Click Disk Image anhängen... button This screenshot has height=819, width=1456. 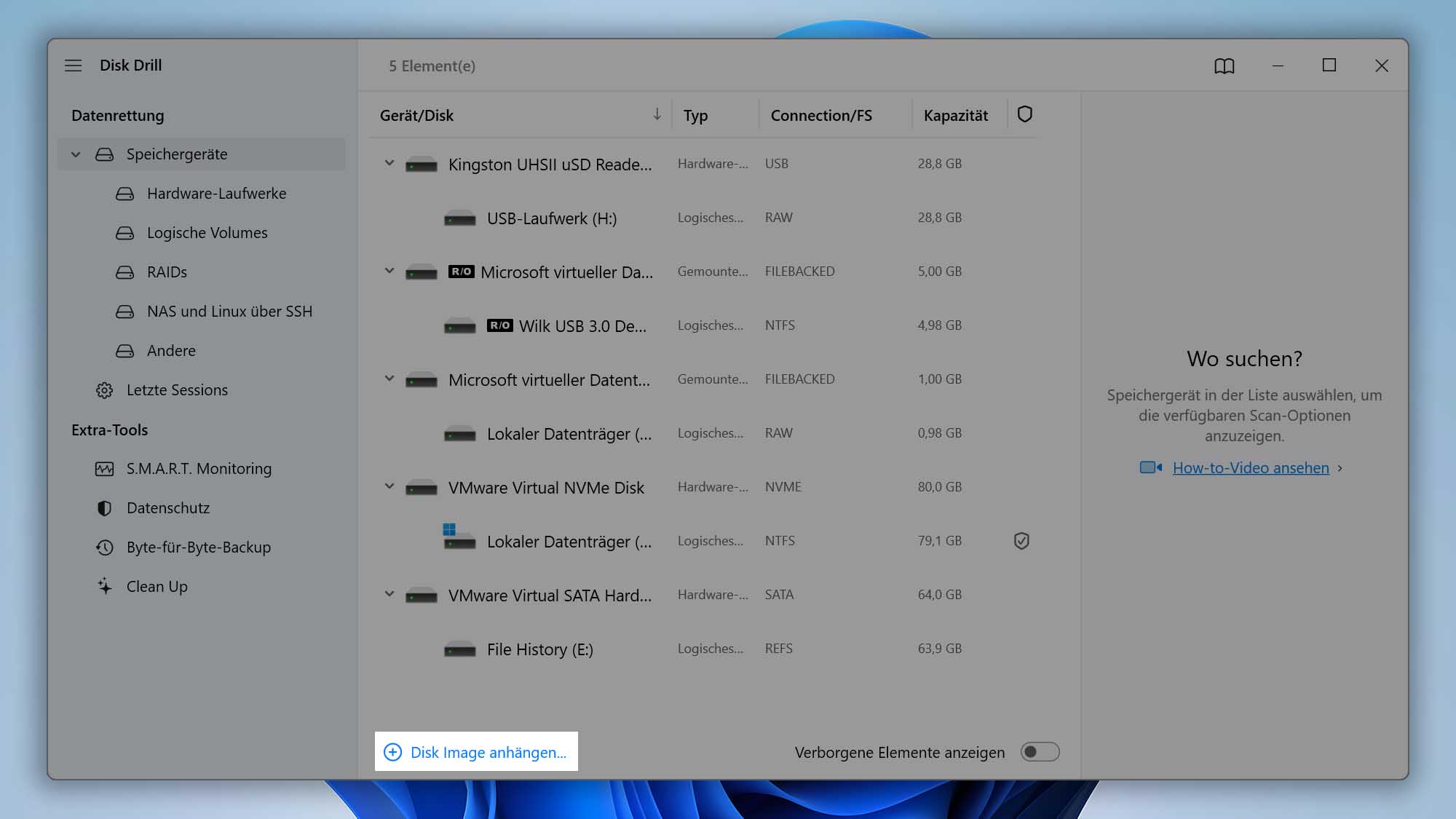(476, 752)
